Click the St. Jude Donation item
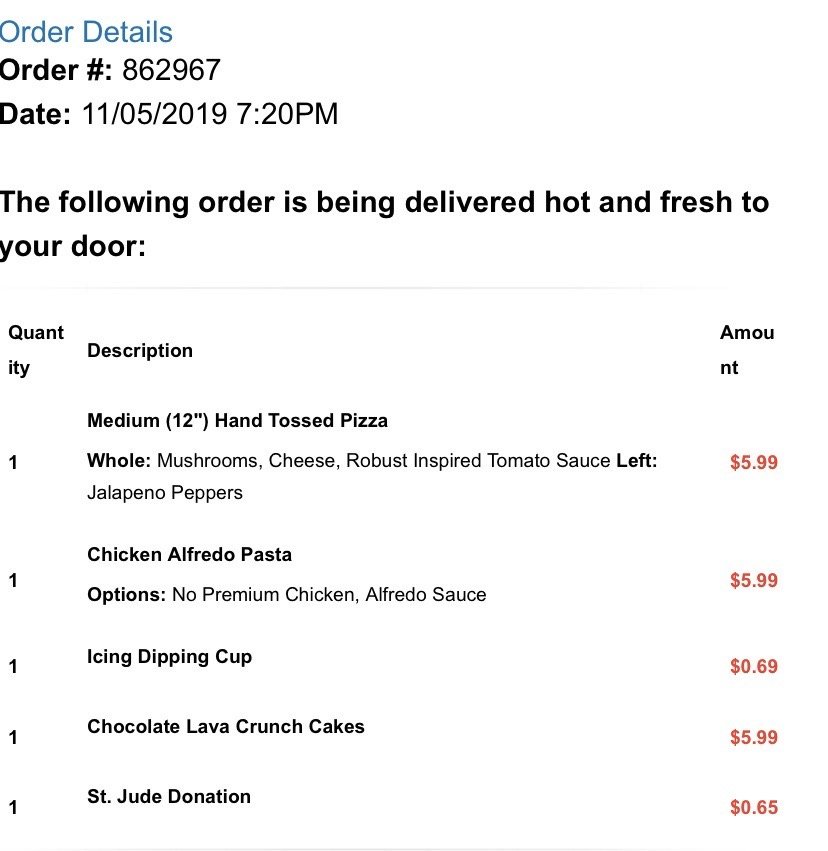 pyautogui.click(x=169, y=797)
